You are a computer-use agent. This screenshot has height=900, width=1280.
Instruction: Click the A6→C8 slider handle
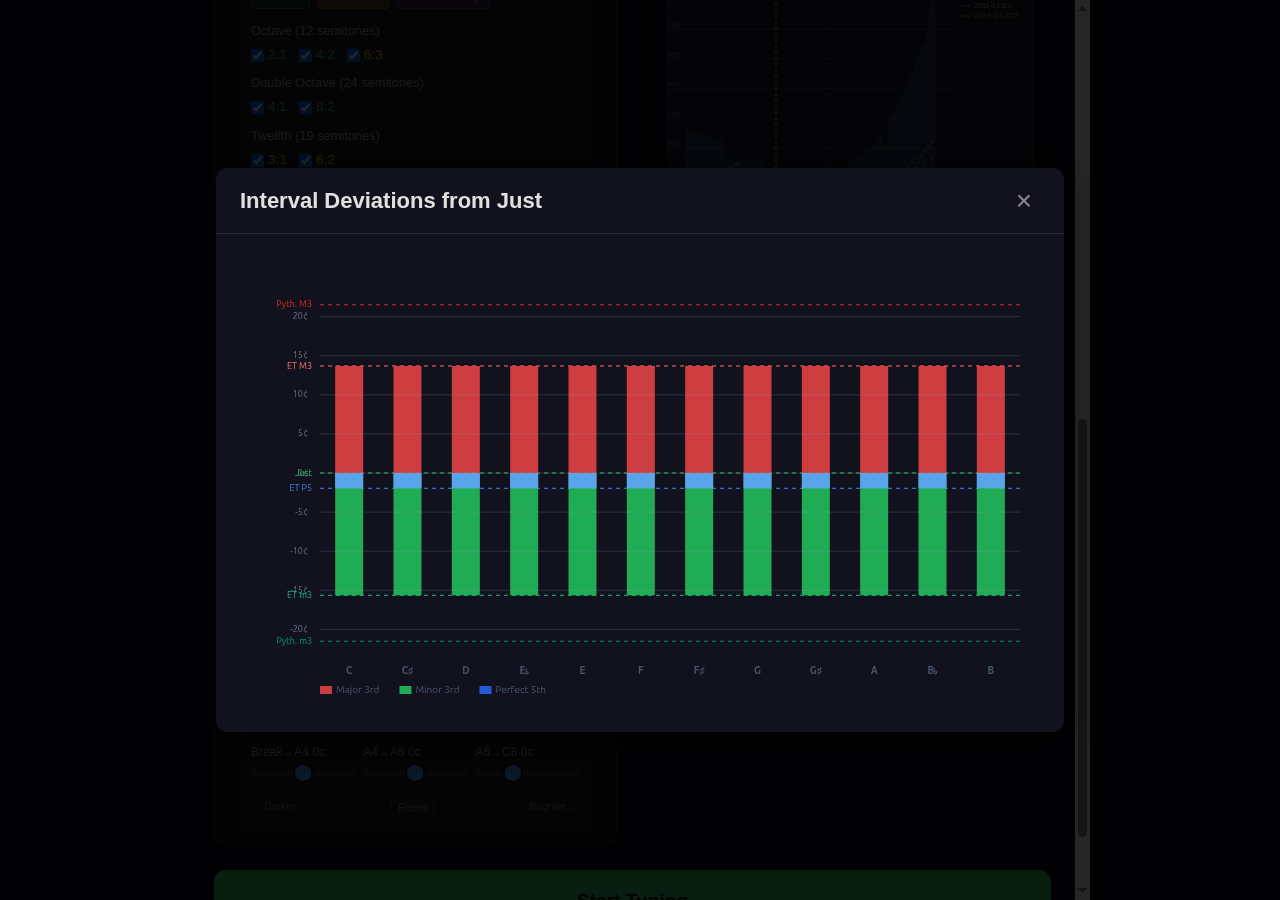[513, 773]
